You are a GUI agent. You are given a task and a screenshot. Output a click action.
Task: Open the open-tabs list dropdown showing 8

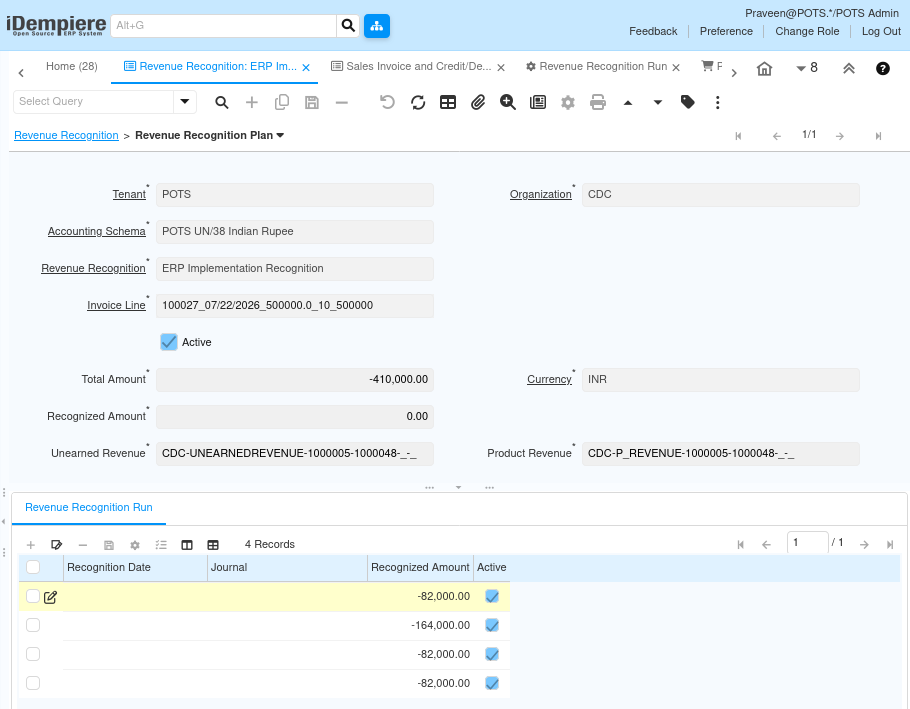807,68
